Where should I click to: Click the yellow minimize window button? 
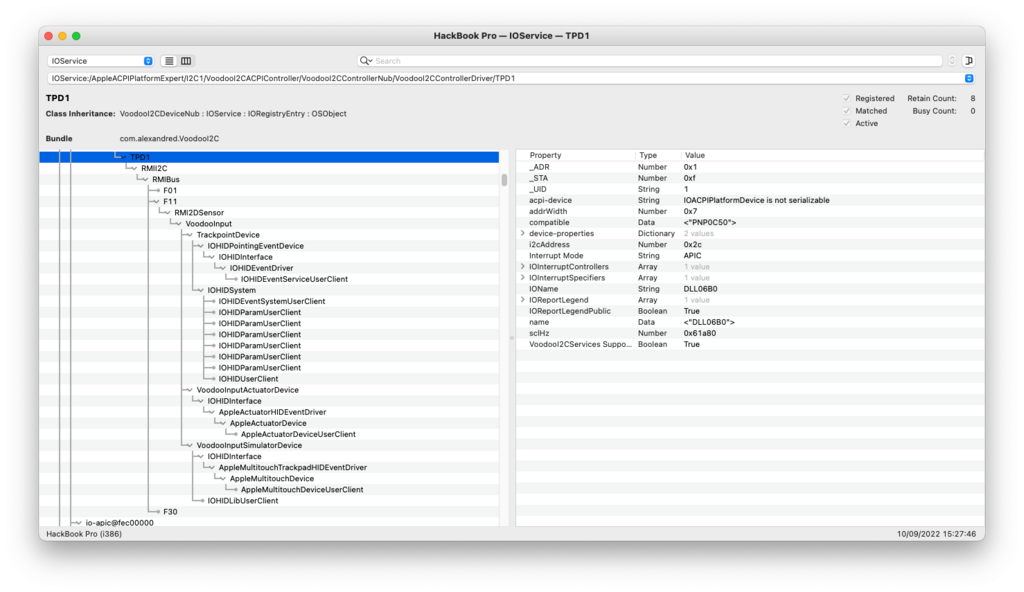(63, 36)
